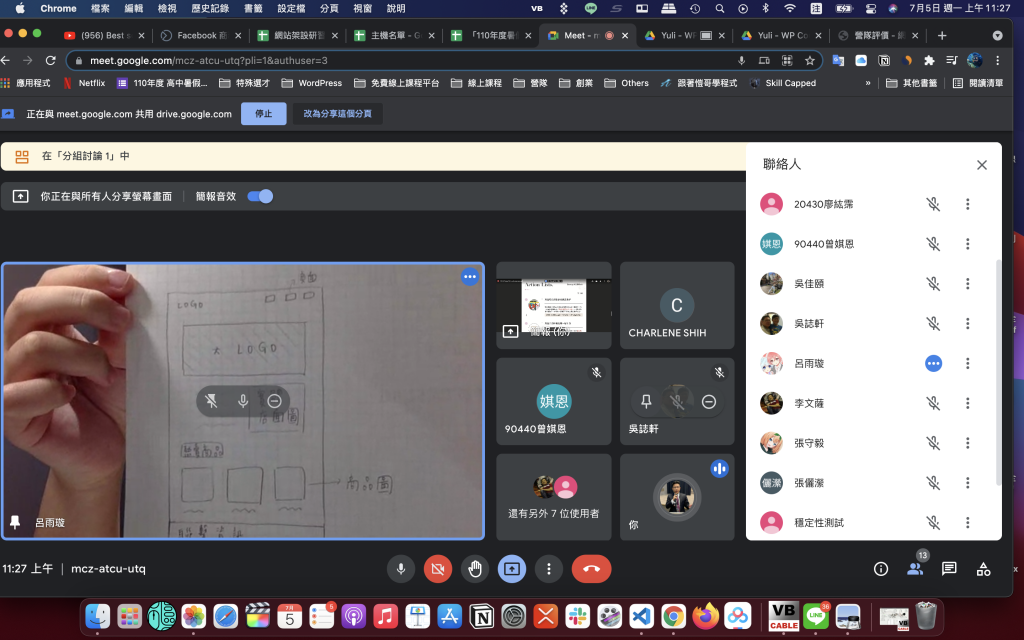Open the chat panel icon

[949, 569]
